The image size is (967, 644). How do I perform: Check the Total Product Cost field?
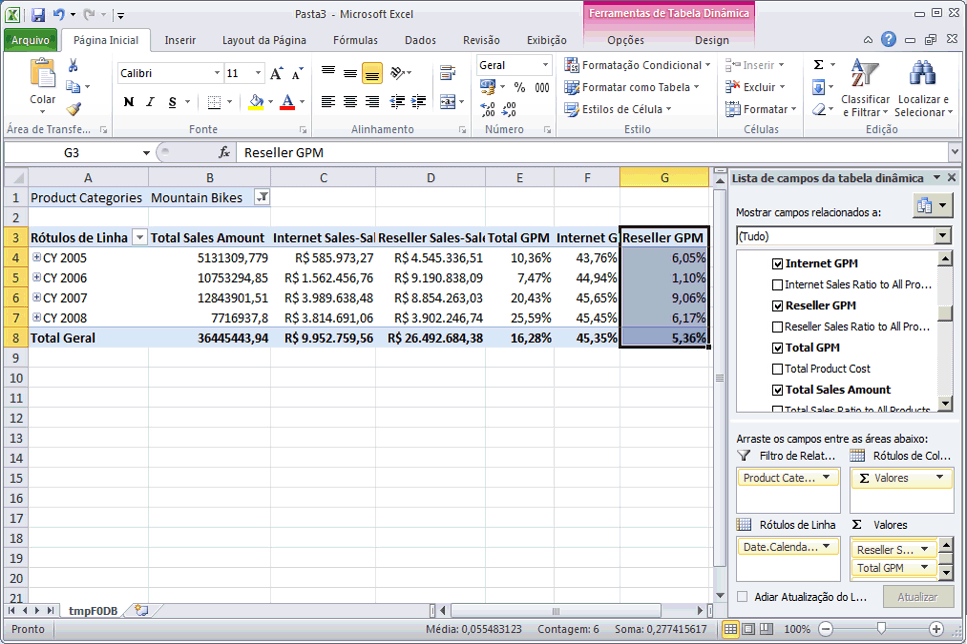tap(778, 369)
